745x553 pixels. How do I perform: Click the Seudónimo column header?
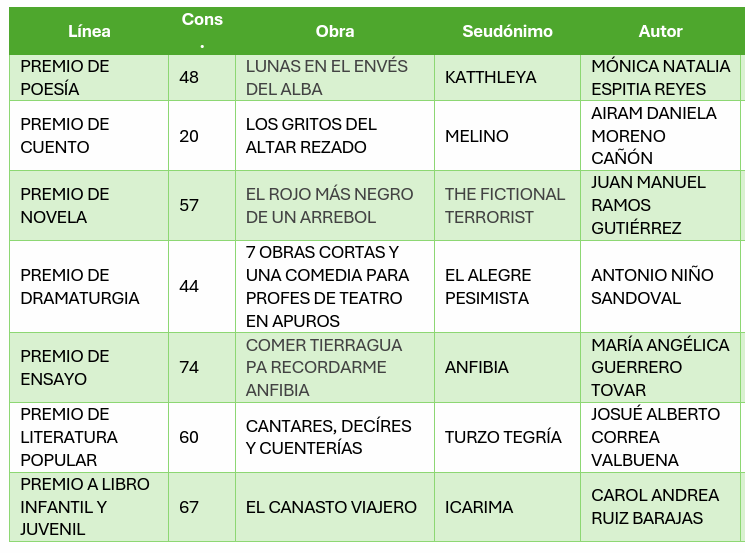point(507,31)
